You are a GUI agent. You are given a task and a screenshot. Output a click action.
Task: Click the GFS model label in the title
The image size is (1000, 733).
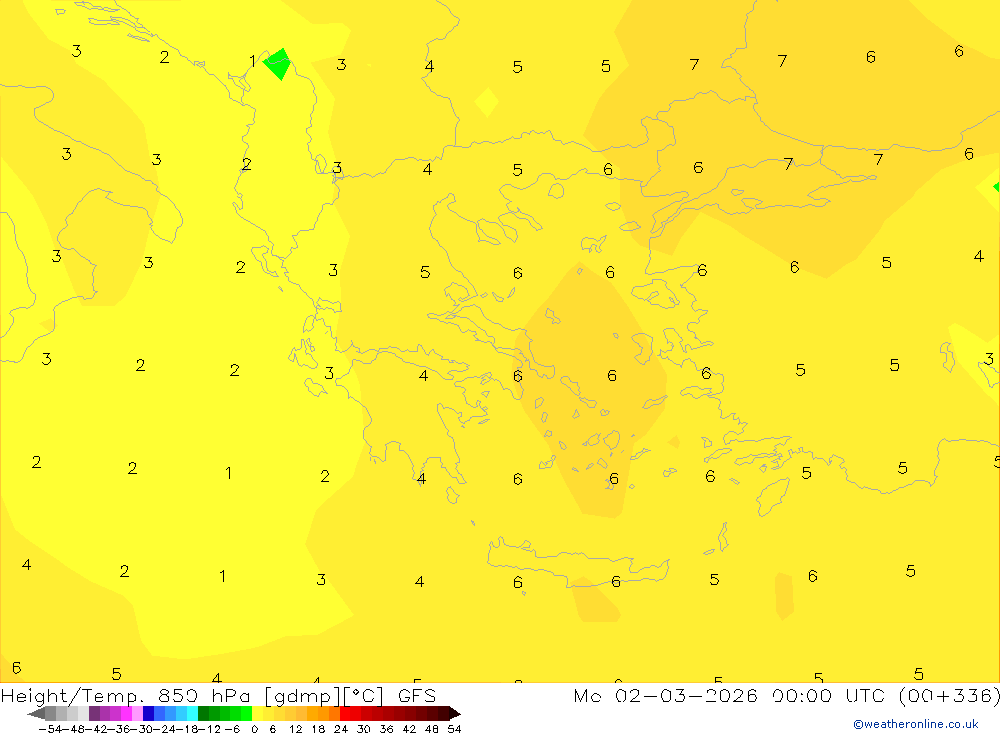click(417, 696)
